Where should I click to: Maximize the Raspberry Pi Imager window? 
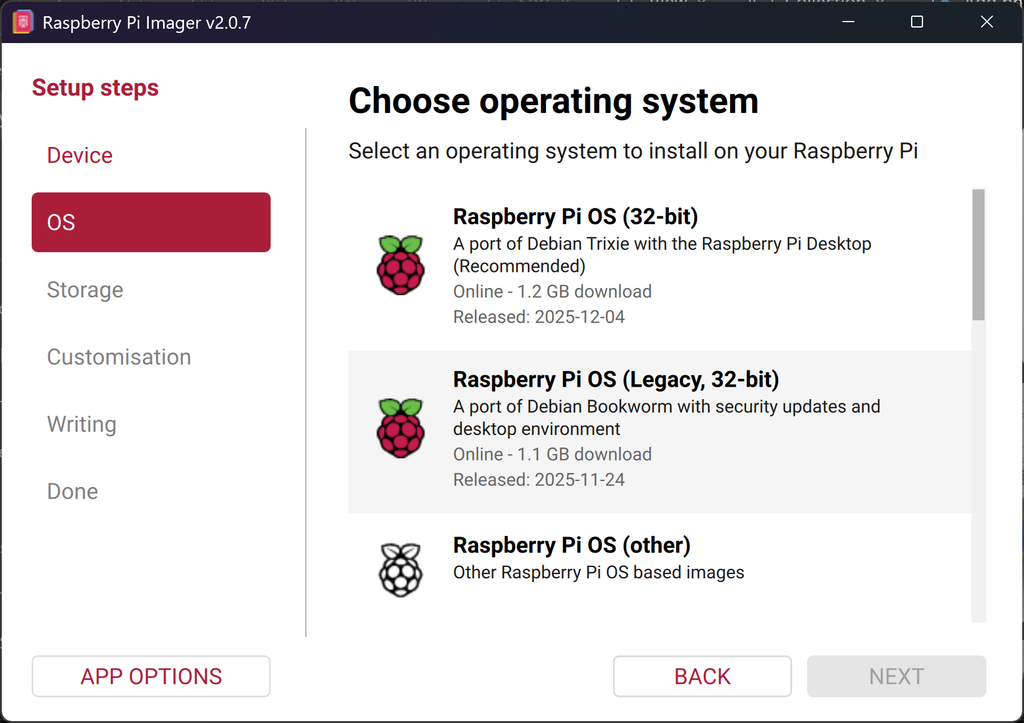[917, 22]
